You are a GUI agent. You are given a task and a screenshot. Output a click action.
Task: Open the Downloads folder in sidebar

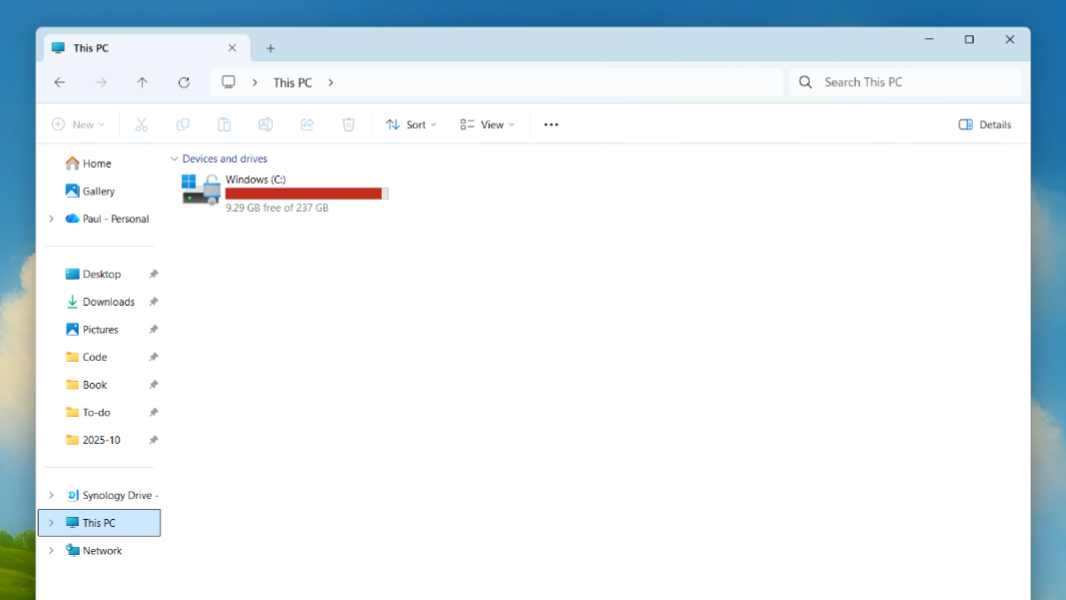[108, 302]
